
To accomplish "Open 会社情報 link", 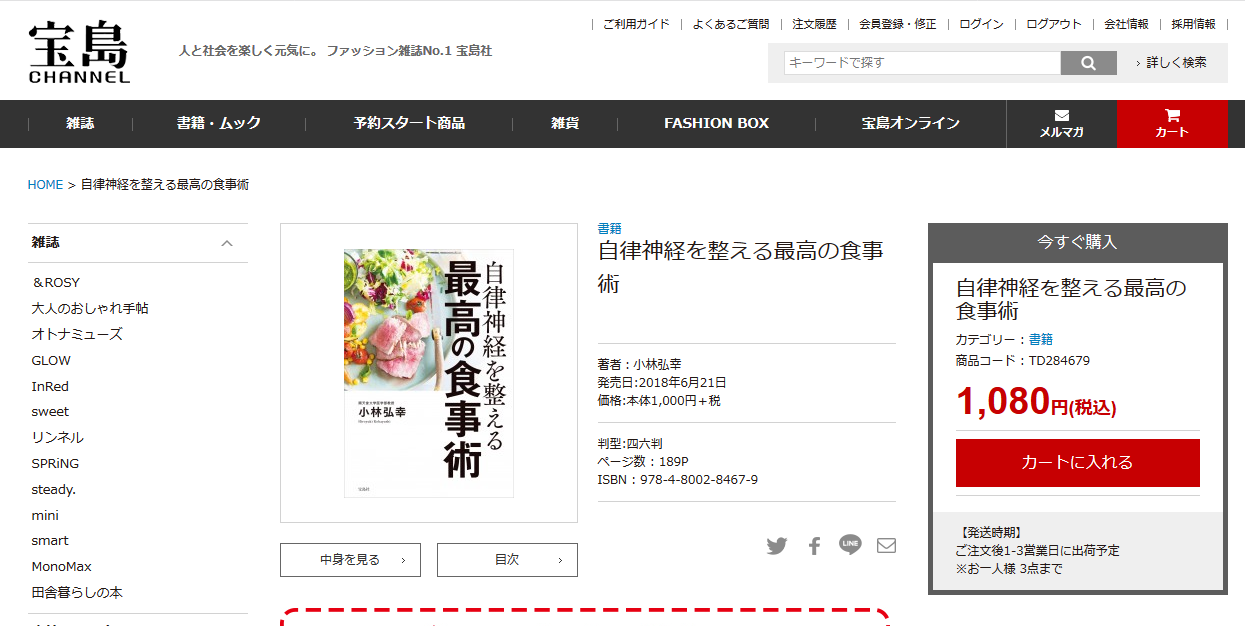I will (x=1126, y=24).
